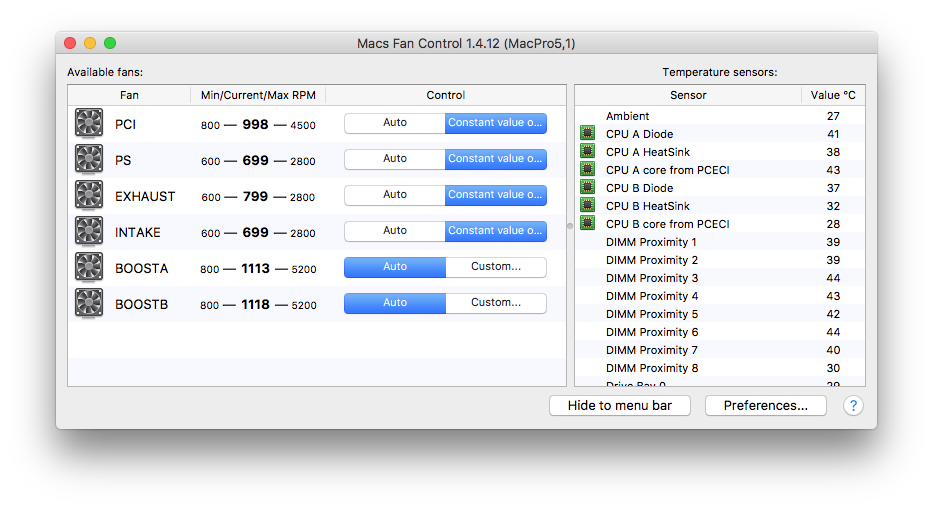Click chip icon beside CPU A HeatSink

pyautogui.click(x=587, y=151)
